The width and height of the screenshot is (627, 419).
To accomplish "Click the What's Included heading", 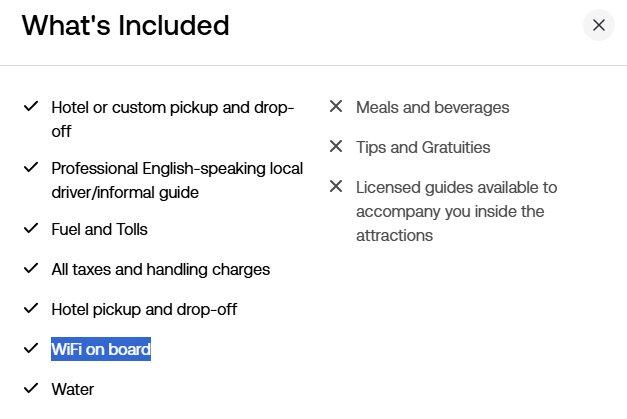I will pos(126,26).
